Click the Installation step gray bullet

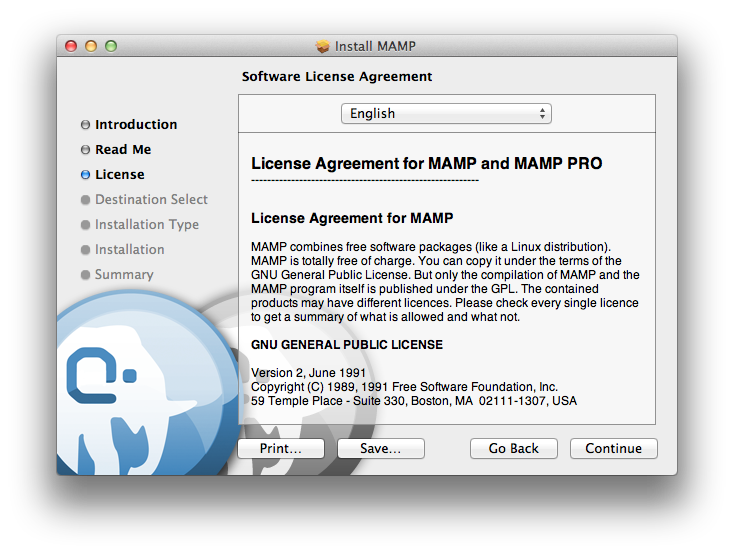tap(85, 250)
